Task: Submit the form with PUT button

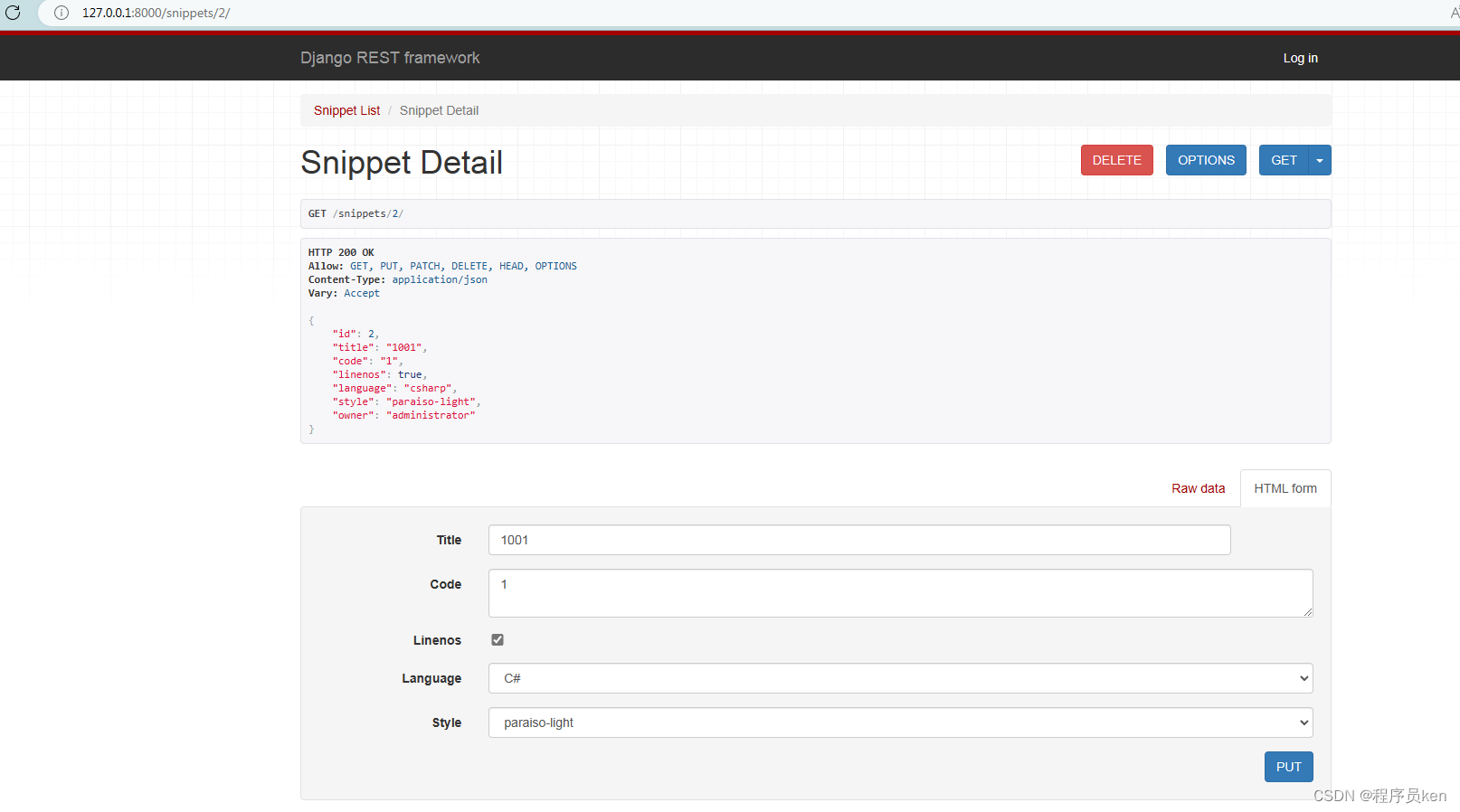Action: pyautogui.click(x=1288, y=767)
